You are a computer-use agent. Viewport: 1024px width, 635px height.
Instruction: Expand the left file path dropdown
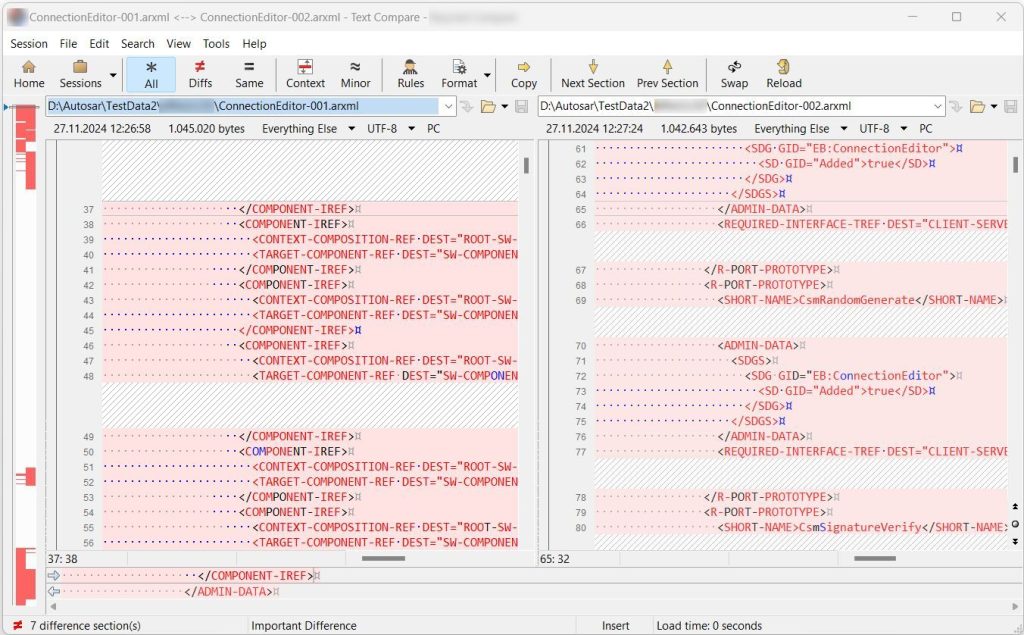448,106
